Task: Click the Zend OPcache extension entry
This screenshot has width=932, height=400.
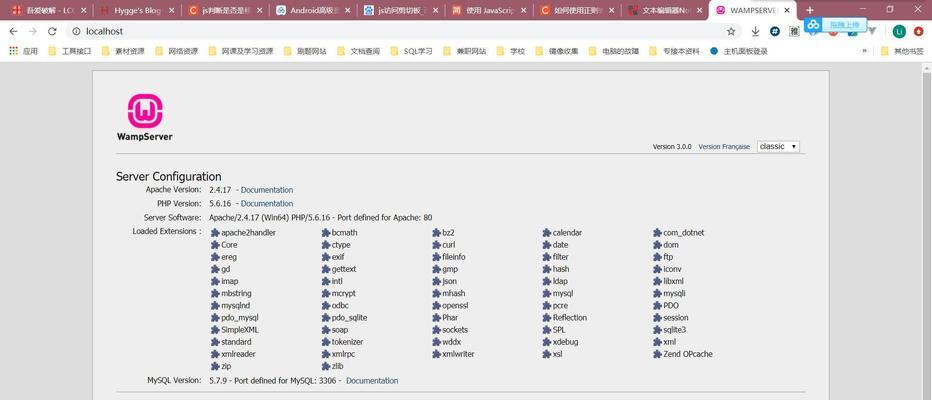Action: click(683, 354)
